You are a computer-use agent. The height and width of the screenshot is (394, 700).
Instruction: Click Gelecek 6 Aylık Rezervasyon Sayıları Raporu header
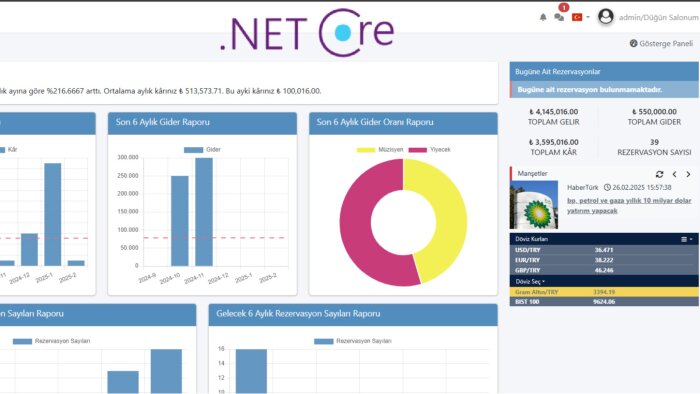click(x=353, y=314)
